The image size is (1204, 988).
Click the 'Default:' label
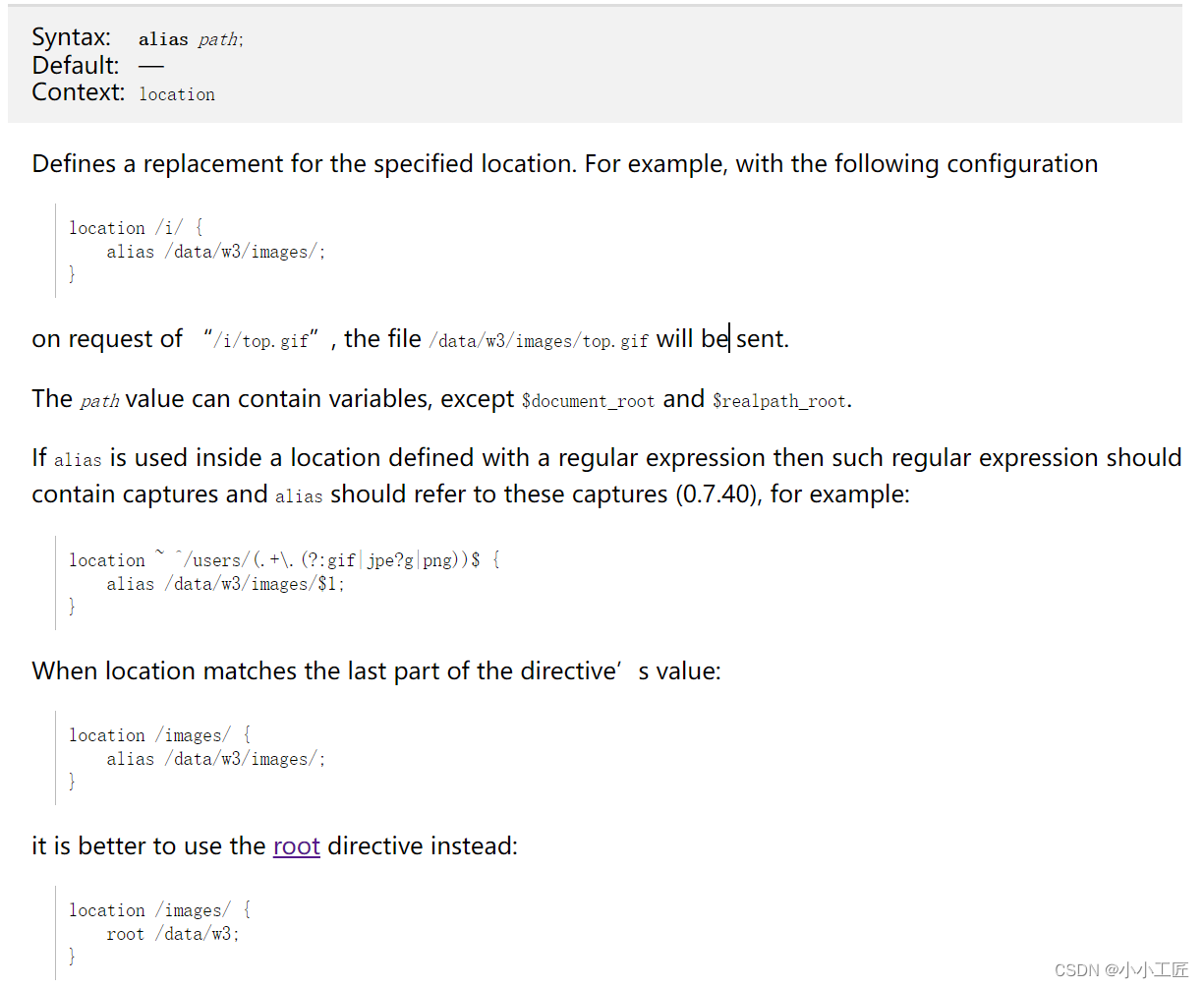coord(76,66)
